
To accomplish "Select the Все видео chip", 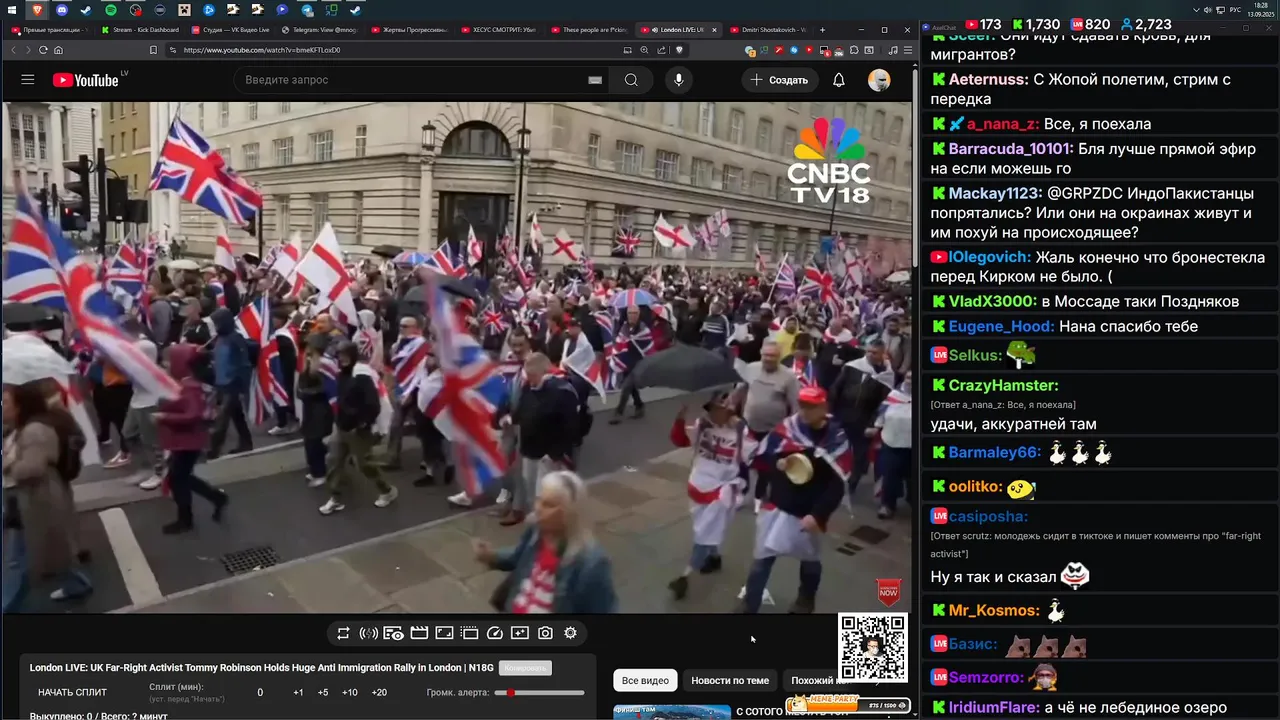I will [x=645, y=681].
